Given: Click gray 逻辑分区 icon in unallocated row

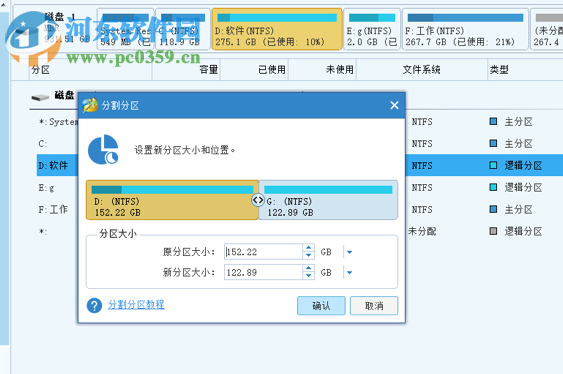Looking at the screenshot, I should [493, 231].
